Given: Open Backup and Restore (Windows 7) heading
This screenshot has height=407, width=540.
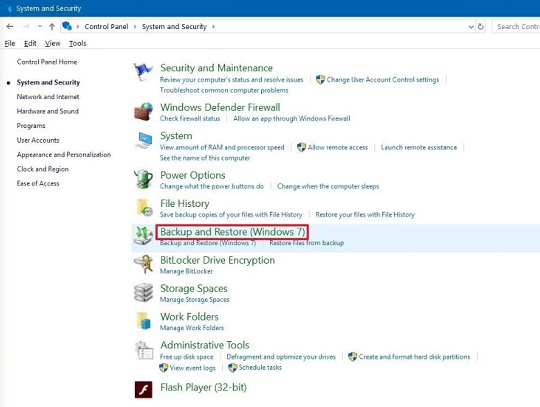Looking at the screenshot, I should pos(232,232).
